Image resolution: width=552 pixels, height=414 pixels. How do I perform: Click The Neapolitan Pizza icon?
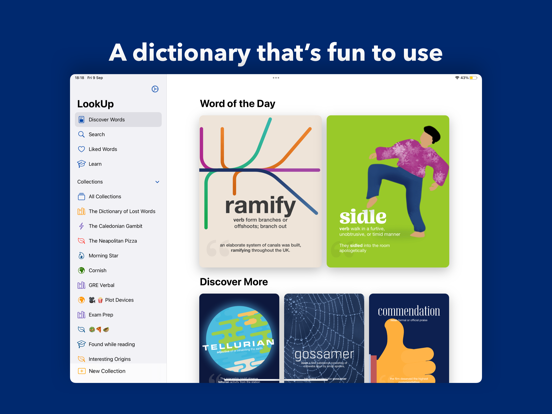81,241
